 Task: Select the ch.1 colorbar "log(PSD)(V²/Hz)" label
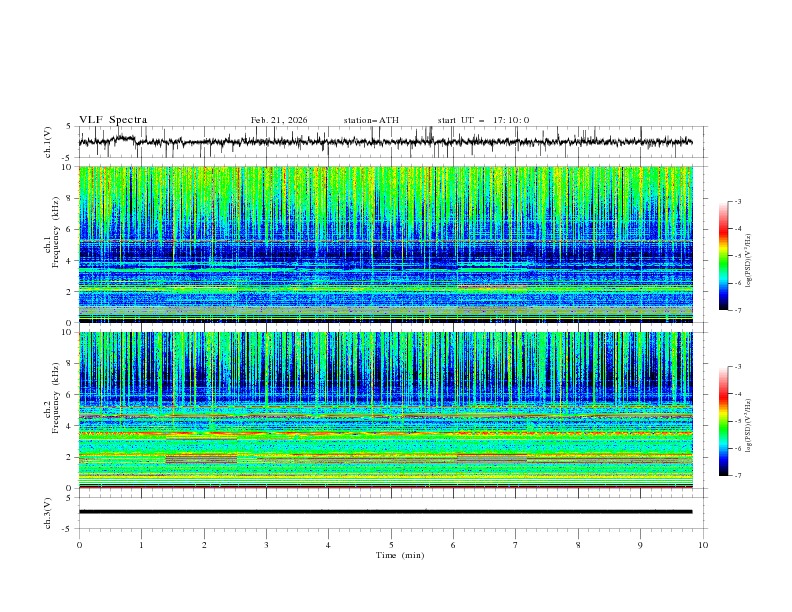point(749,261)
